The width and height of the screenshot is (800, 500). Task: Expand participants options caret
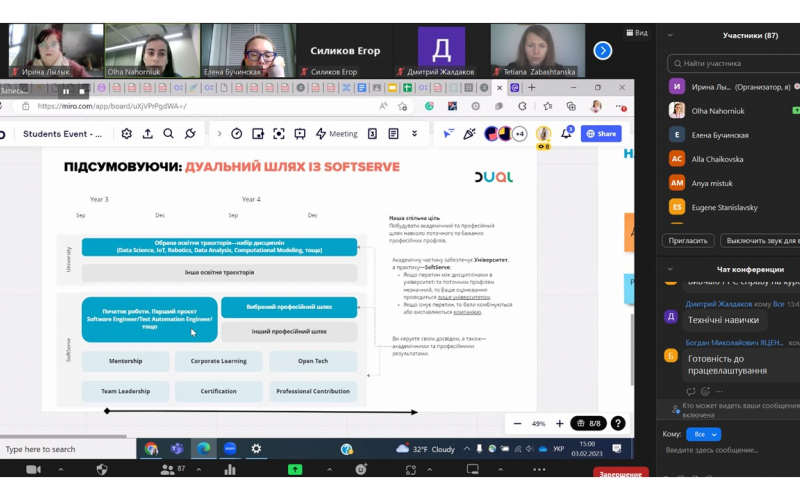click(198, 469)
